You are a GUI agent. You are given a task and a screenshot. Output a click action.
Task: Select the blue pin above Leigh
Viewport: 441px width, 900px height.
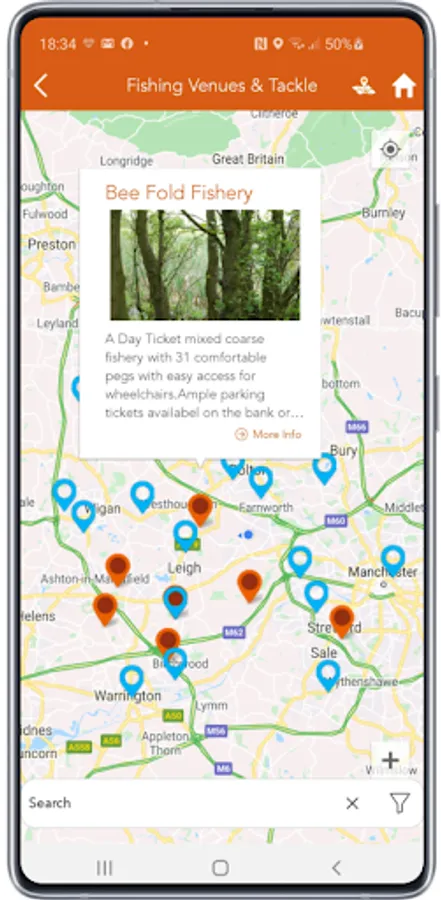(x=185, y=535)
